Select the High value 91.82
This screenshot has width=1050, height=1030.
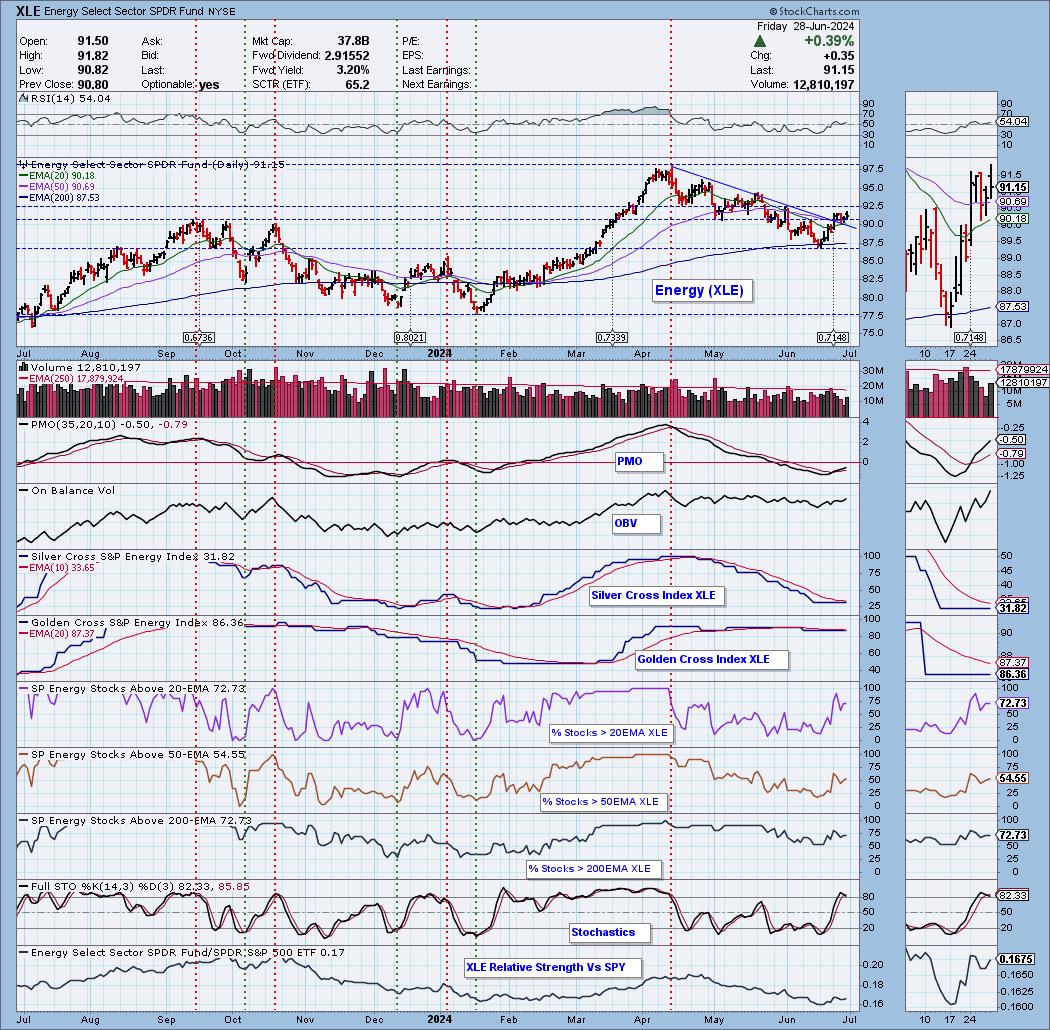pyautogui.click(x=92, y=56)
